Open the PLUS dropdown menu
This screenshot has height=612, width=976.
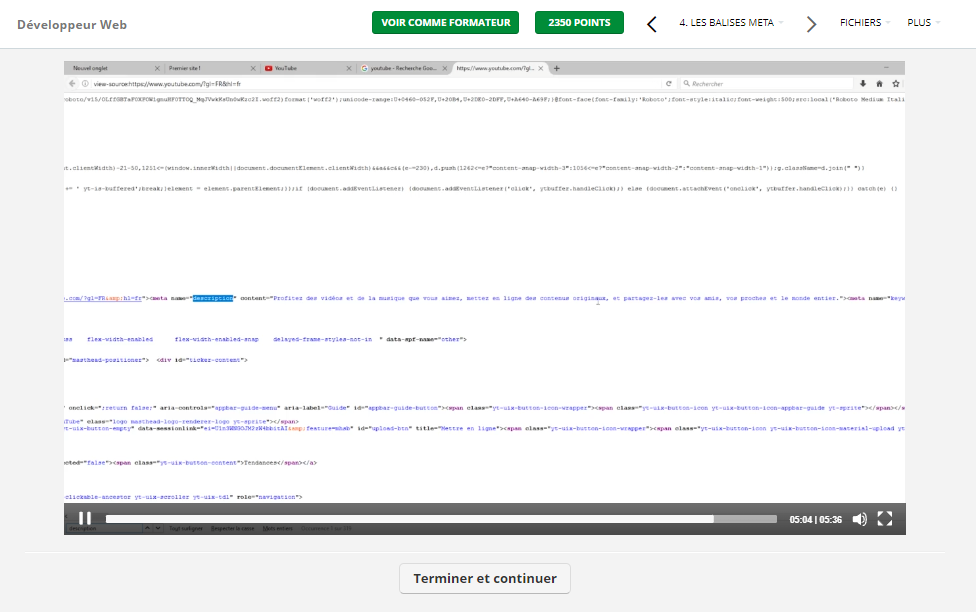click(x=923, y=23)
